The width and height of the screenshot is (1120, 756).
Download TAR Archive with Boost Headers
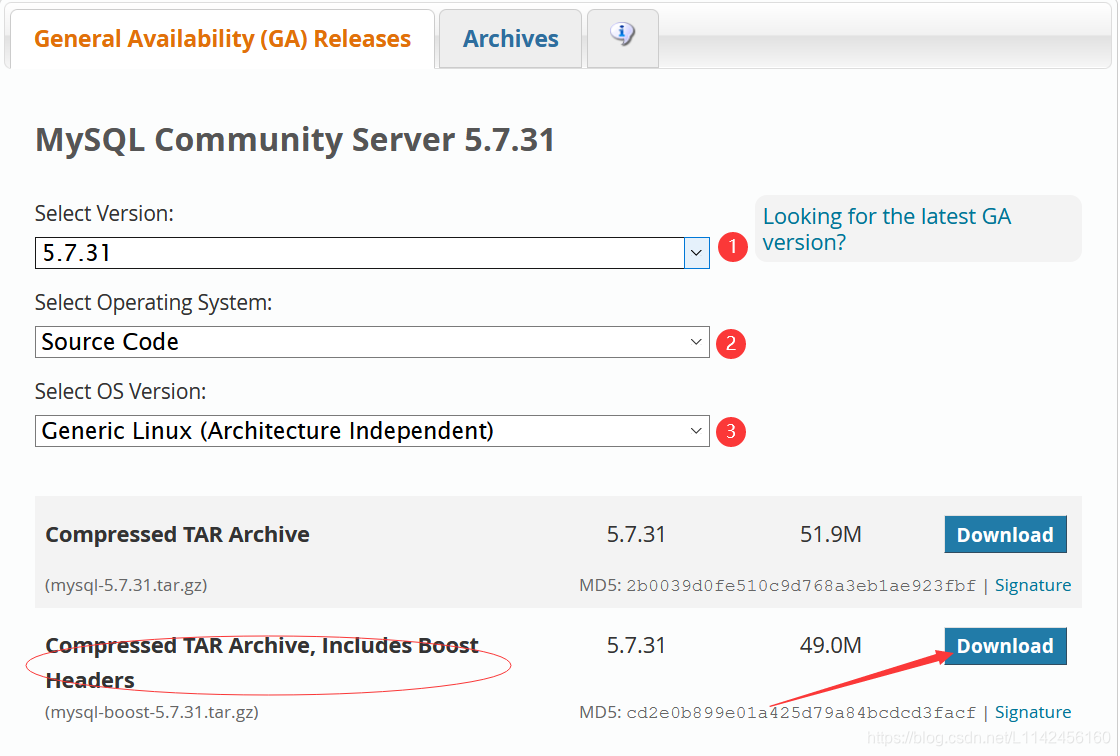pos(1005,646)
